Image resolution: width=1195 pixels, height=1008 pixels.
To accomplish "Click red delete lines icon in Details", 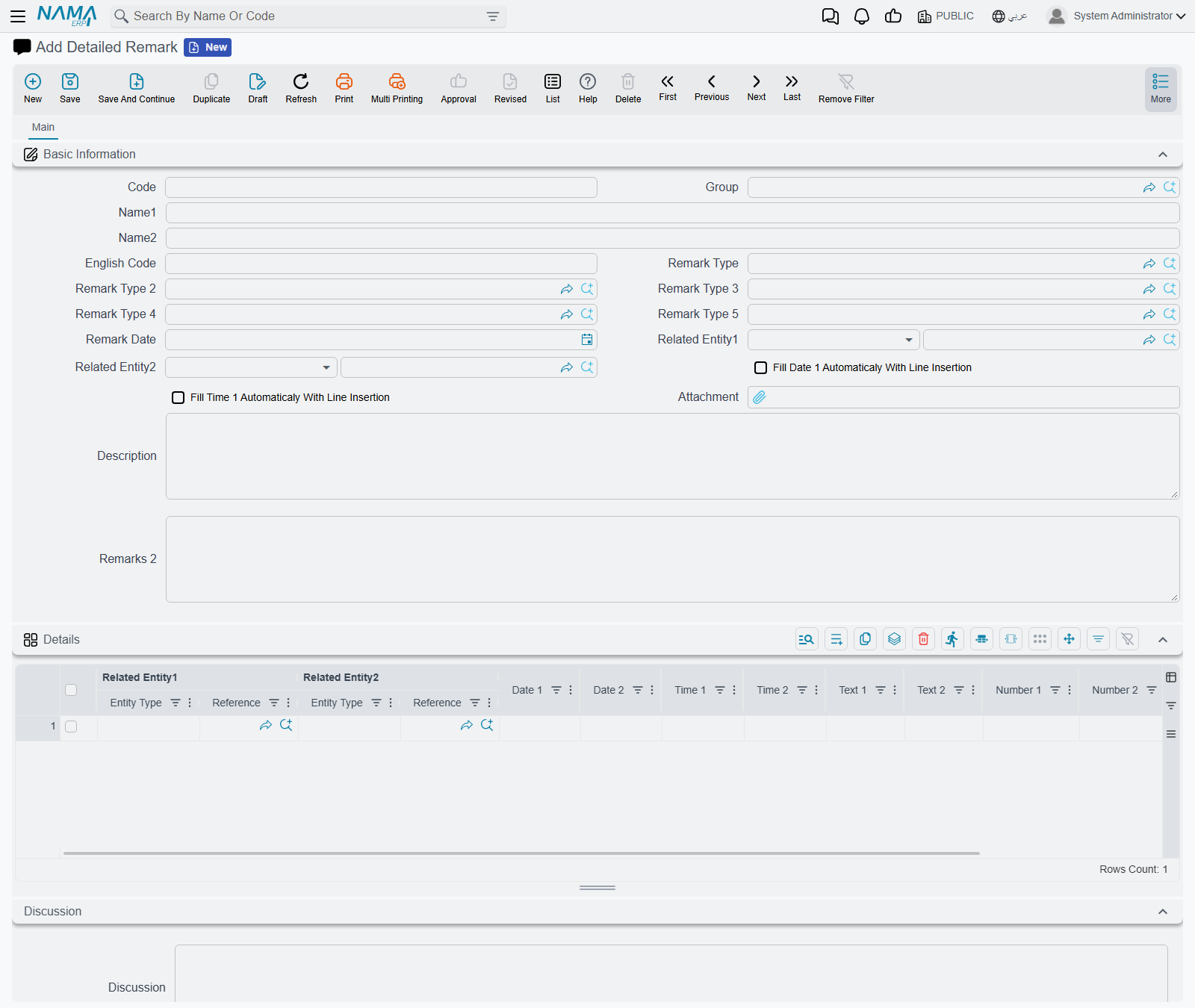I will click(924, 639).
